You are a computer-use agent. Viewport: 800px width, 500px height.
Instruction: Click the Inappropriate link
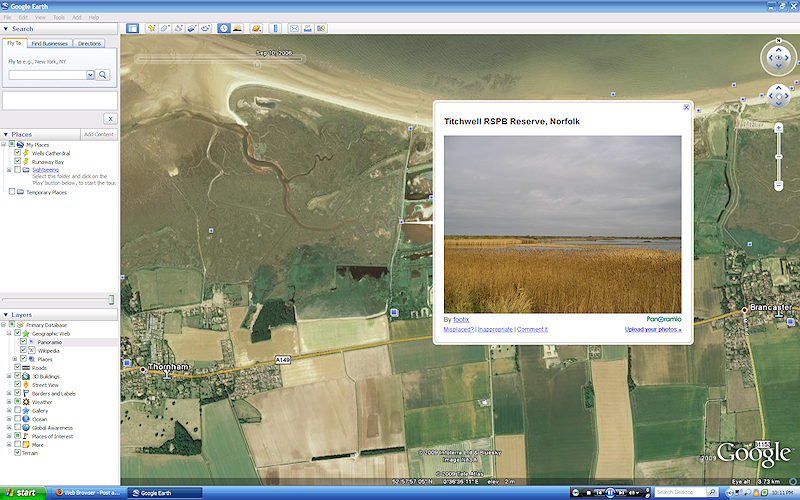click(495, 330)
